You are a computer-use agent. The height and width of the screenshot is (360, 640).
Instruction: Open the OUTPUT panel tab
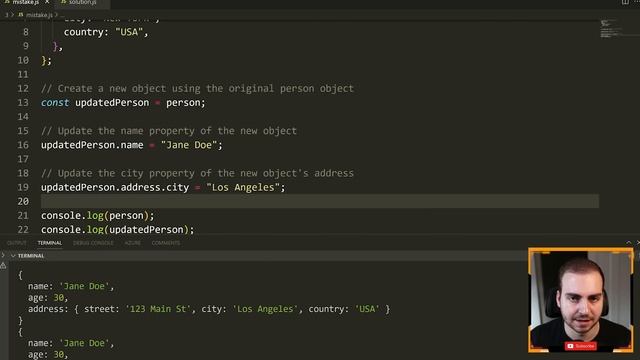(17, 243)
